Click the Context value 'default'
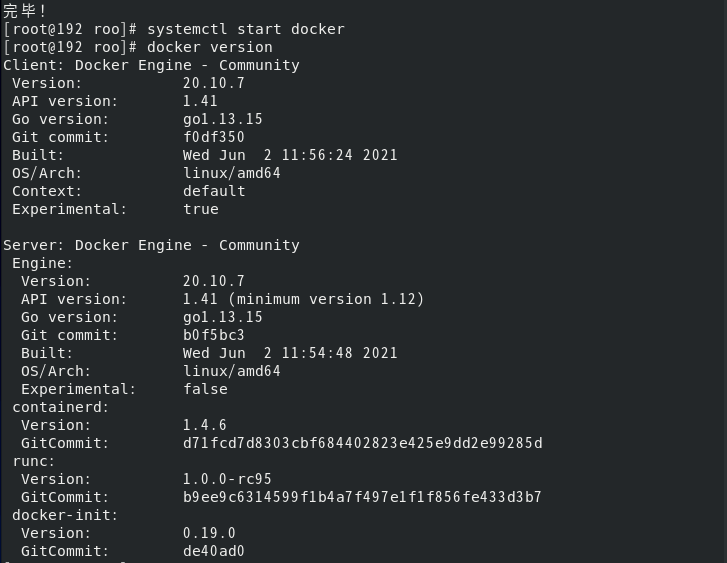This screenshot has width=727, height=563. pos(214,191)
